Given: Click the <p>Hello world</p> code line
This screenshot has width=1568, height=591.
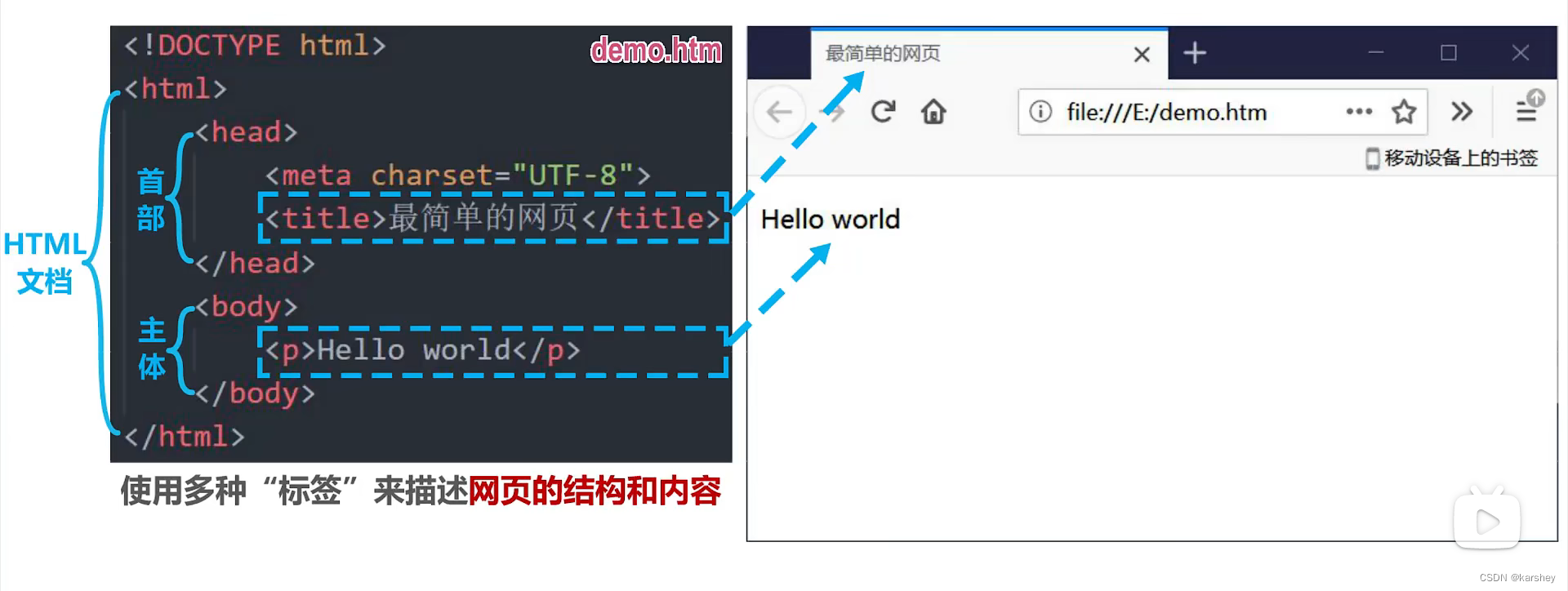Looking at the screenshot, I should (422, 350).
